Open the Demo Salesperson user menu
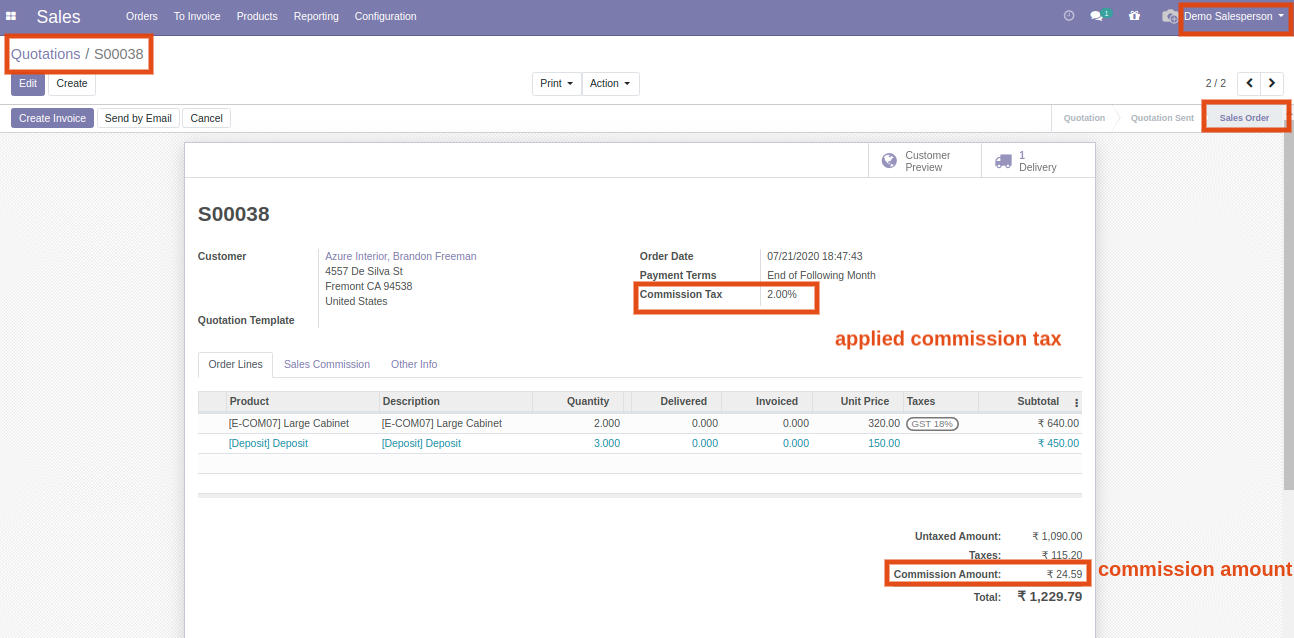The image size is (1294, 638). [x=1234, y=16]
